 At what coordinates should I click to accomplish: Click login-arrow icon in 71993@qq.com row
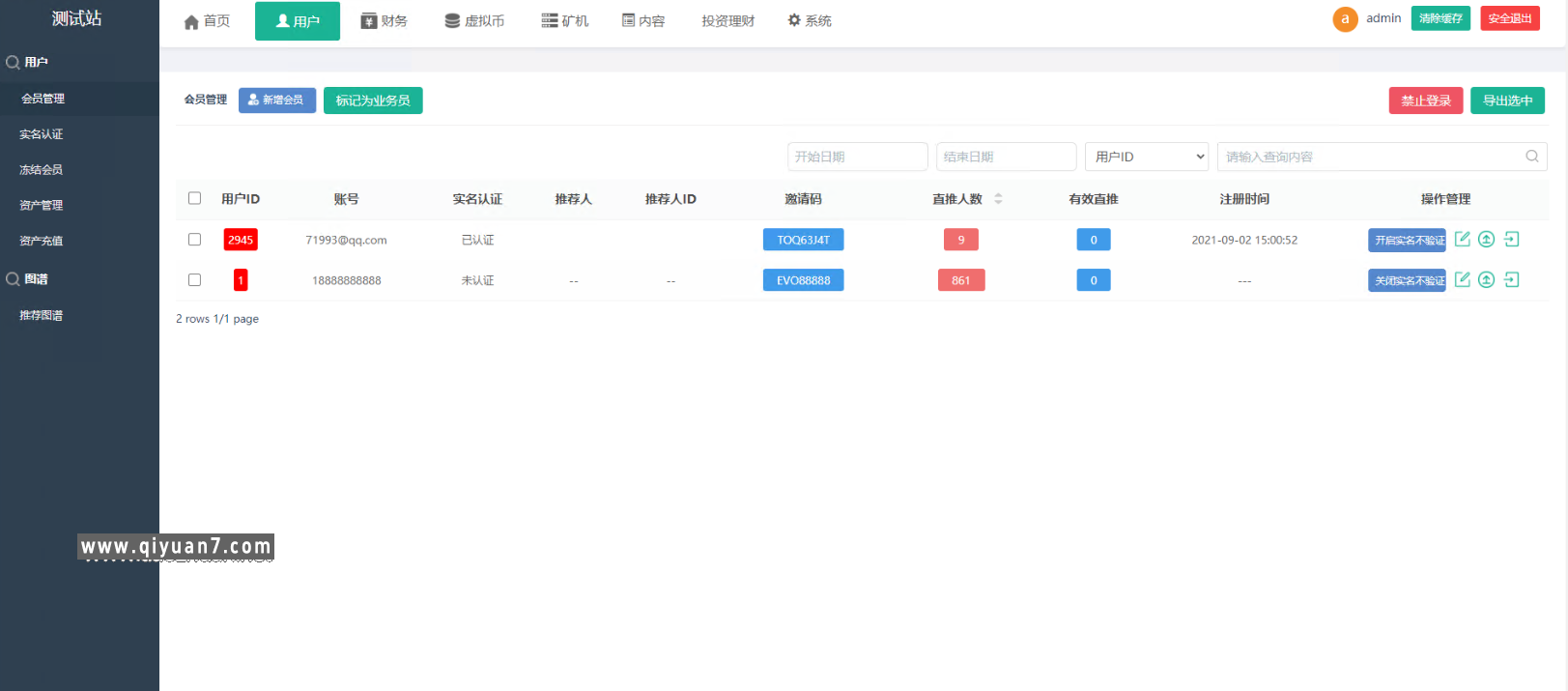coord(1512,239)
